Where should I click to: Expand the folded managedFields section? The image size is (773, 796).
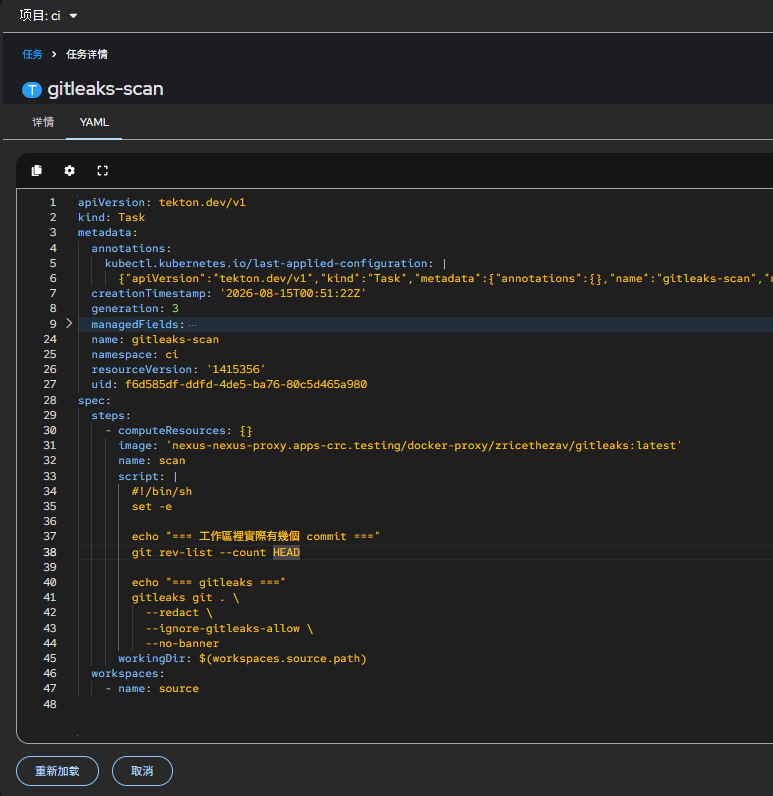pyautogui.click(x=70, y=323)
